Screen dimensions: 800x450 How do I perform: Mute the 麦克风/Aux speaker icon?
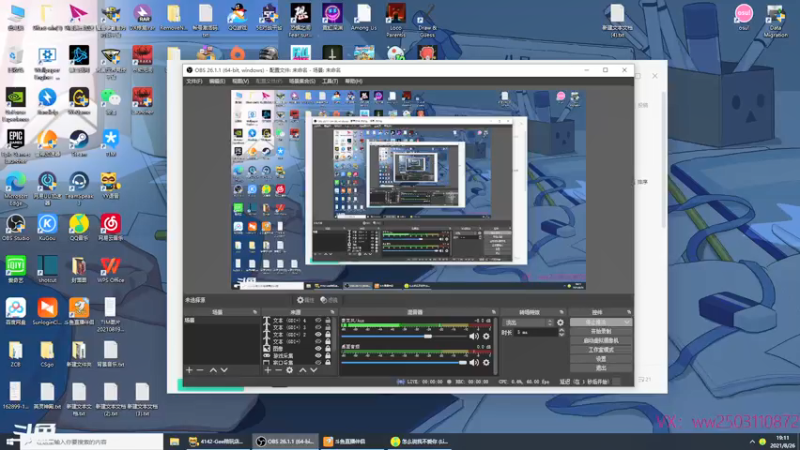click(x=474, y=336)
